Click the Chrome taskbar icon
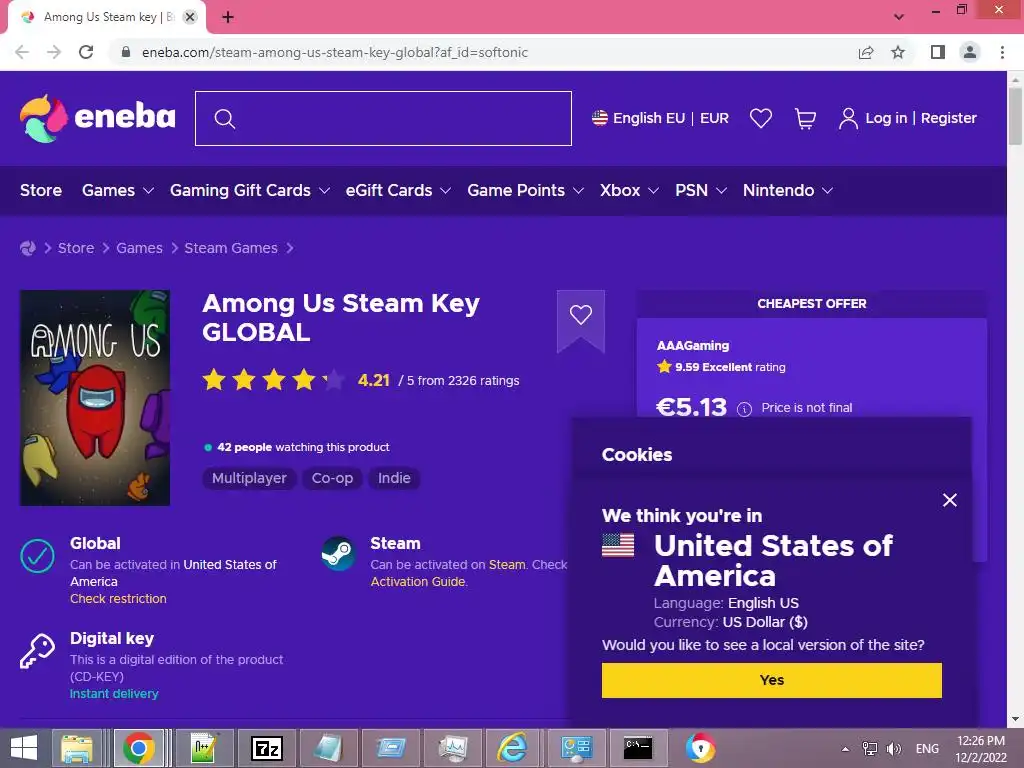Screen dimensions: 1024x768 click(x=139, y=748)
